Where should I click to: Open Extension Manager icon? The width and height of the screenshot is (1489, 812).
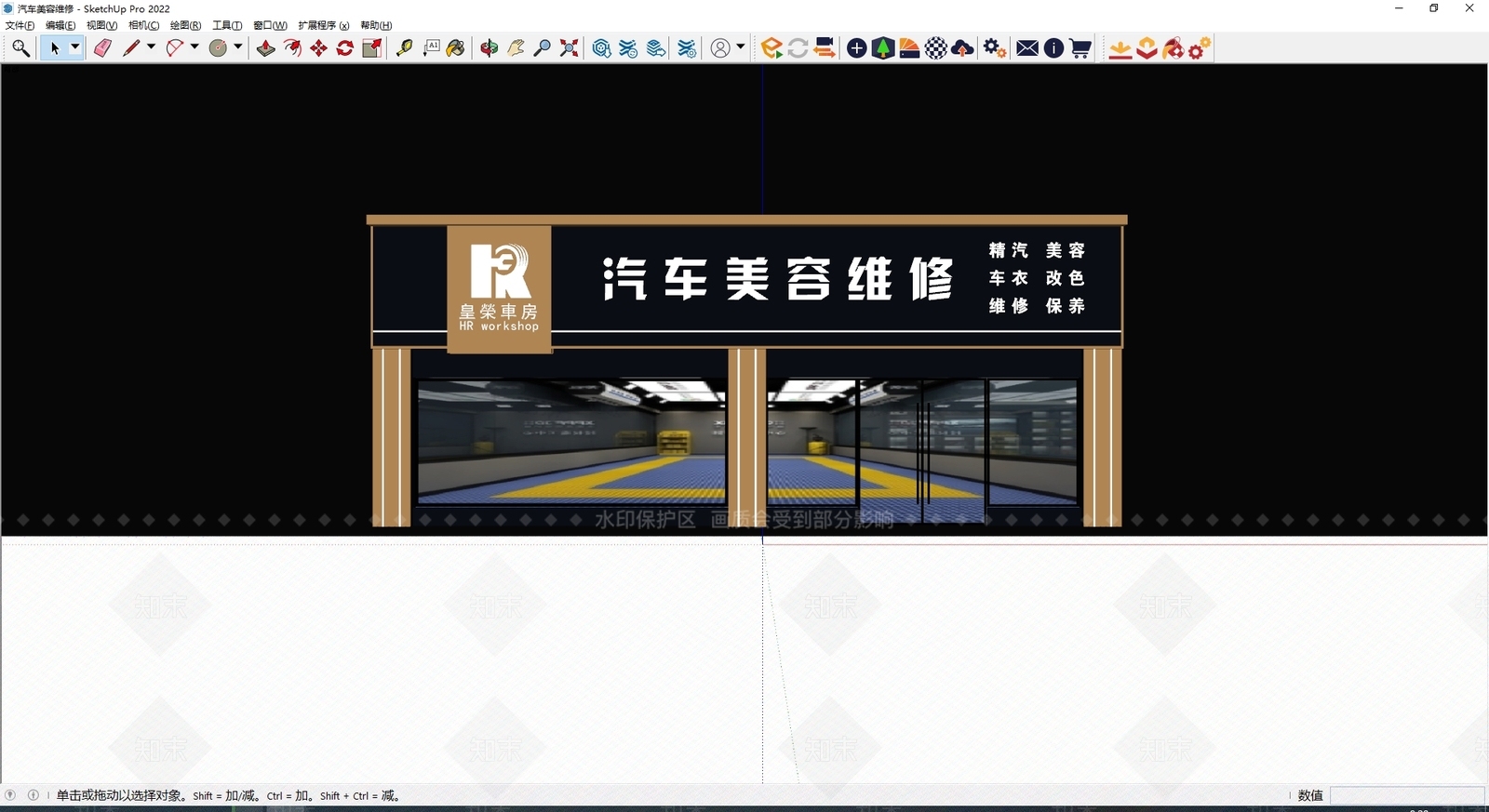687,48
